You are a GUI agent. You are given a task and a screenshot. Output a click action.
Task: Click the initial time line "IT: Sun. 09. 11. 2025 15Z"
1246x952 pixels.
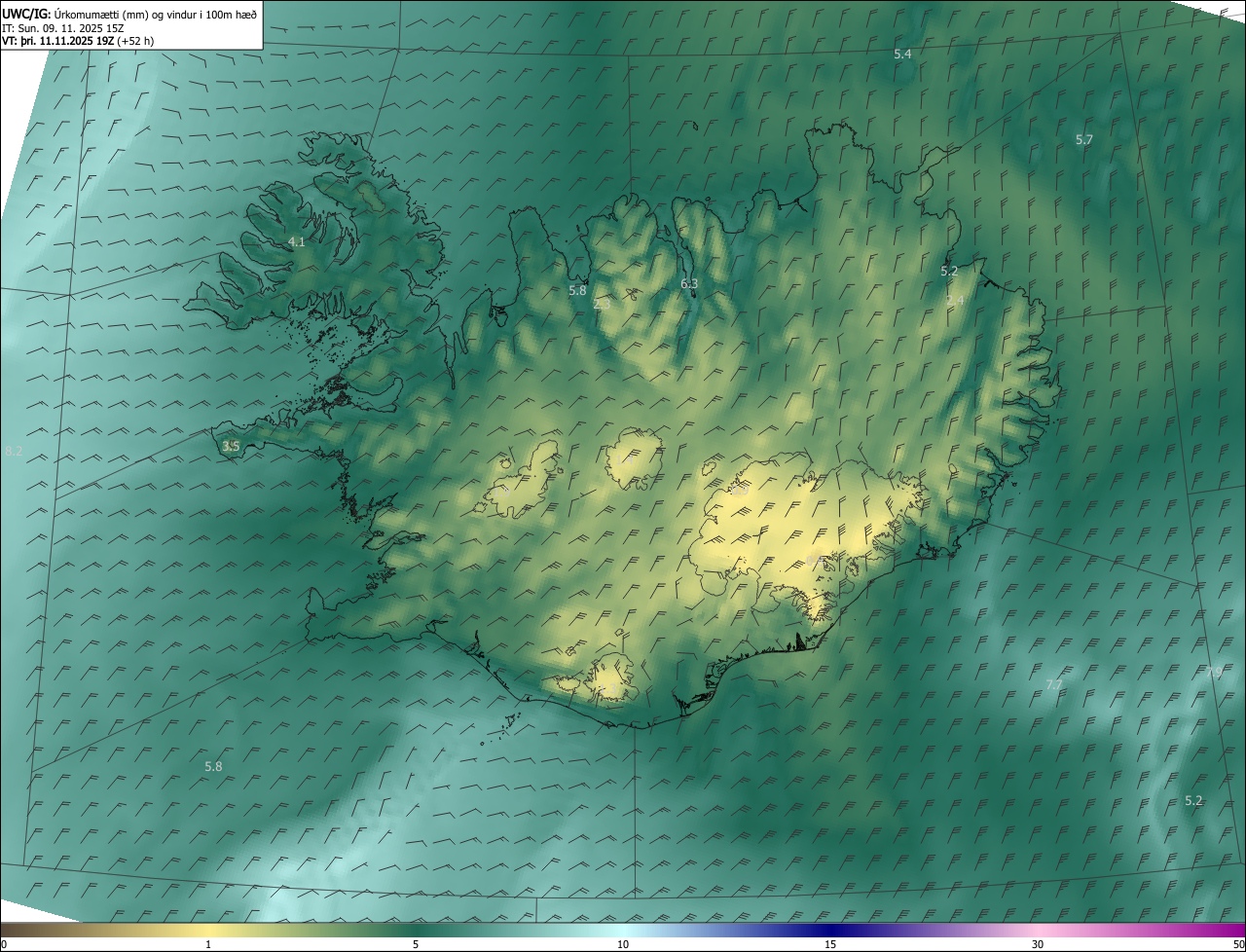tap(63, 28)
